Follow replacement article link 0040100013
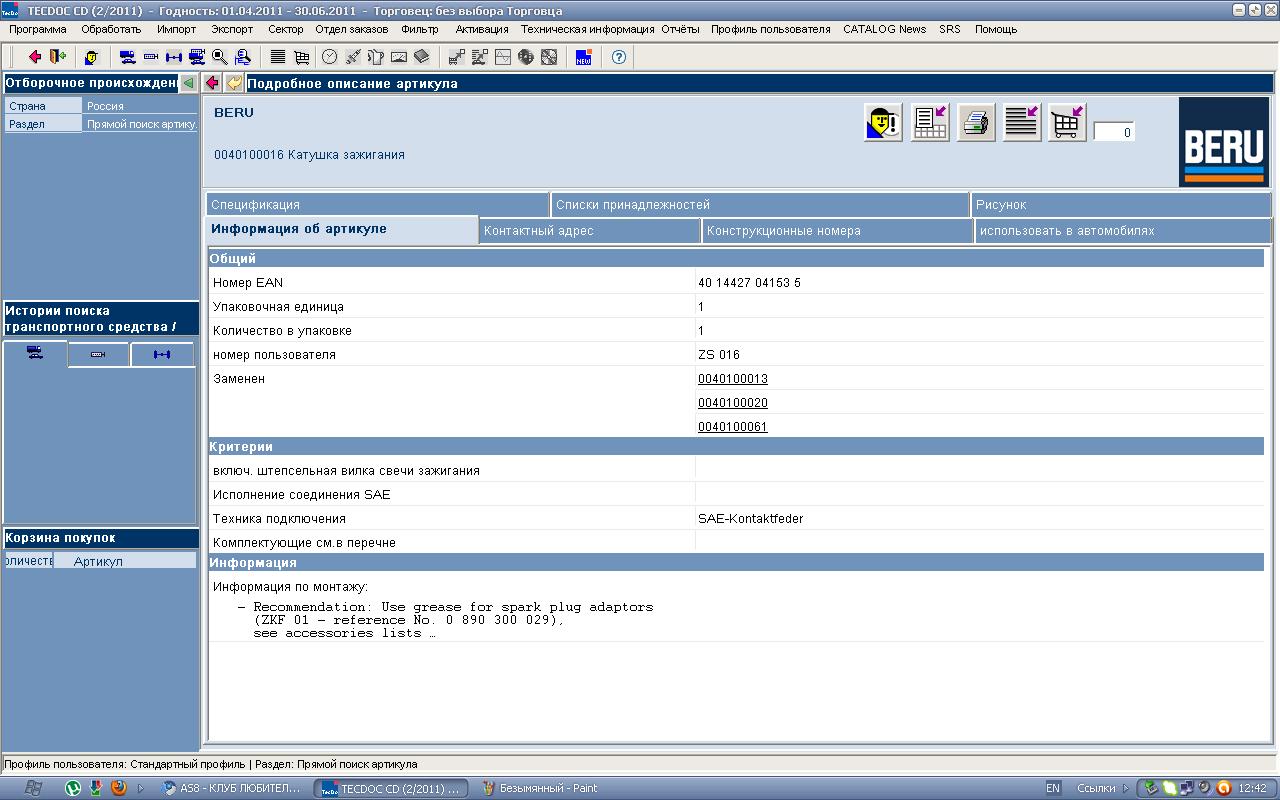 [x=732, y=379]
